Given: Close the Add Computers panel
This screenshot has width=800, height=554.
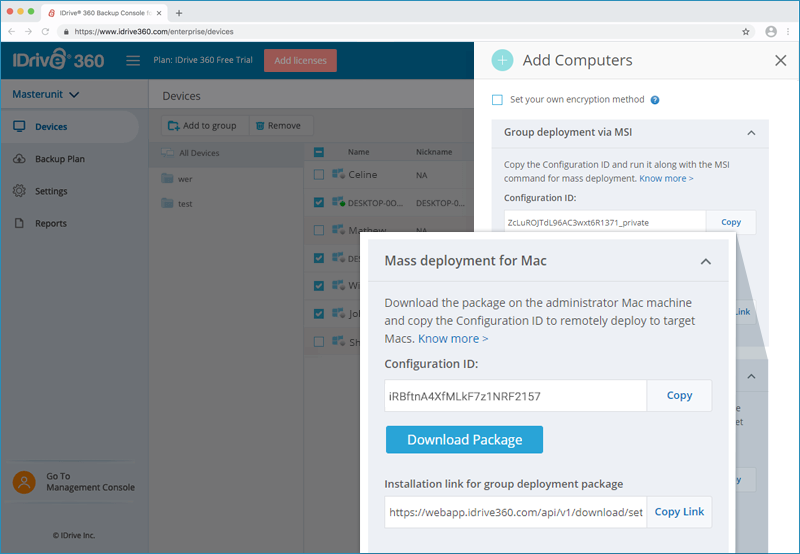Looking at the screenshot, I should tap(780, 60).
